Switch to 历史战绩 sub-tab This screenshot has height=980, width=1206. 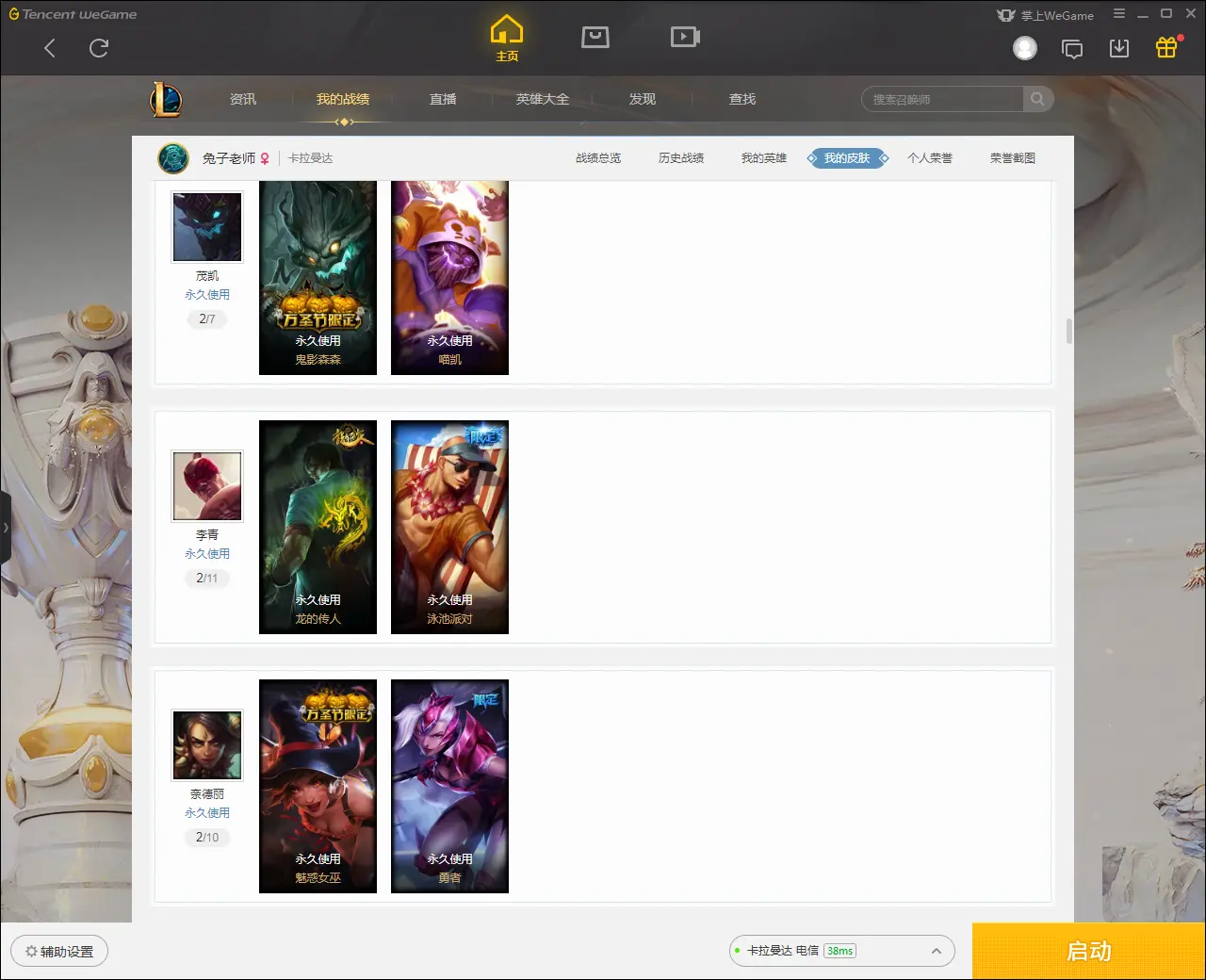tap(681, 158)
